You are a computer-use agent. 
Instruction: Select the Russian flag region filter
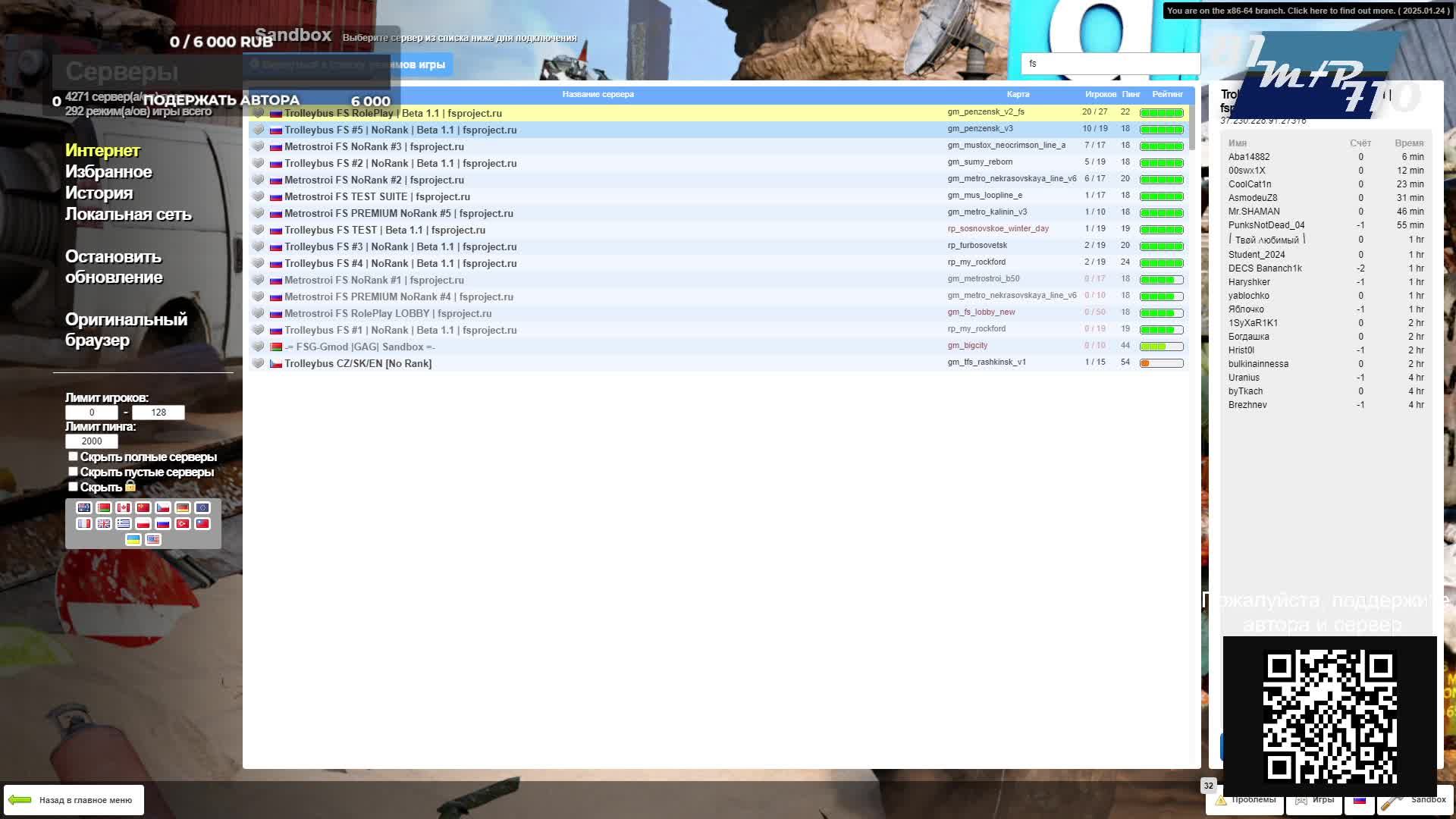[x=163, y=524]
